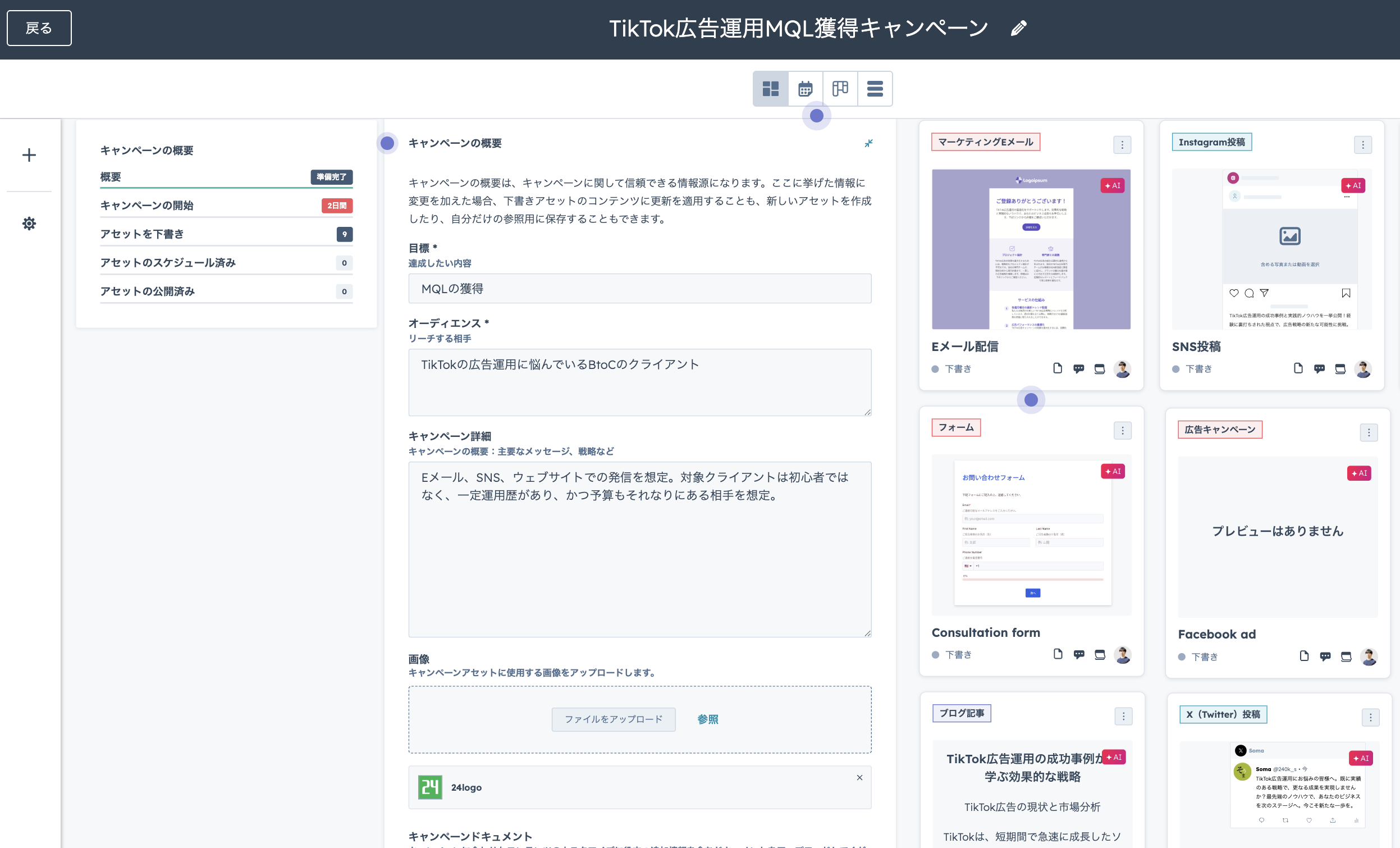Collapse the campaign overview panel
The height and width of the screenshot is (848, 1400).
click(x=868, y=143)
